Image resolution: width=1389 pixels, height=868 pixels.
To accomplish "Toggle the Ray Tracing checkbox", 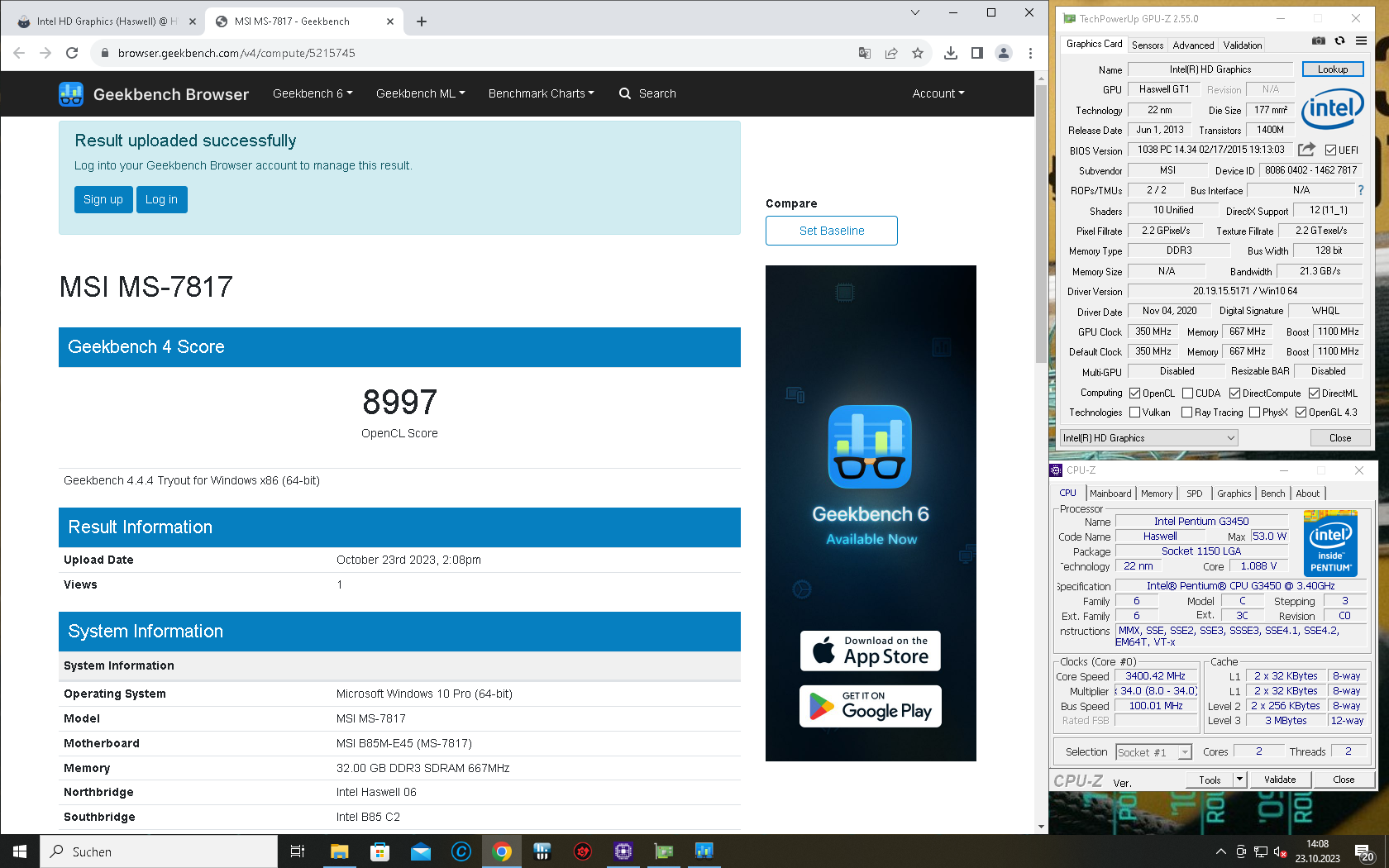I will coord(1187,413).
